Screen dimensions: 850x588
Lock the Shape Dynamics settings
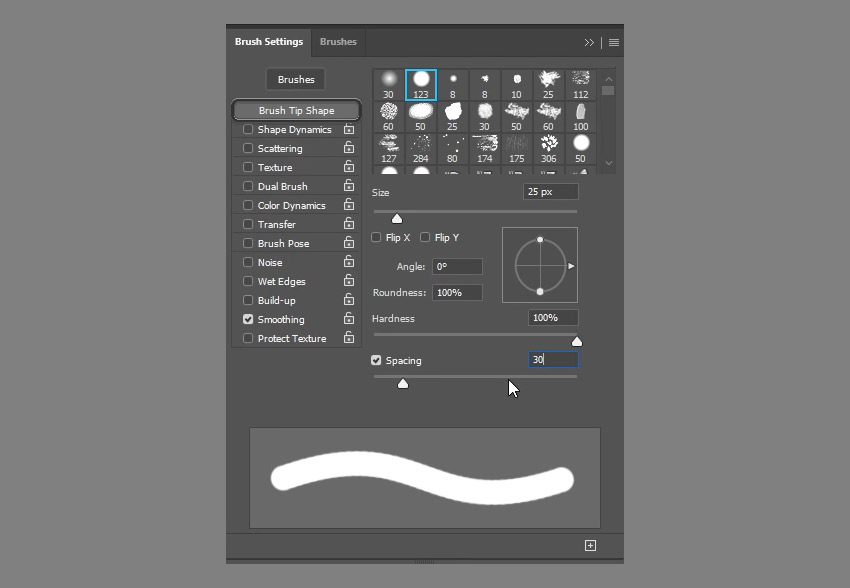tap(348, 129)
